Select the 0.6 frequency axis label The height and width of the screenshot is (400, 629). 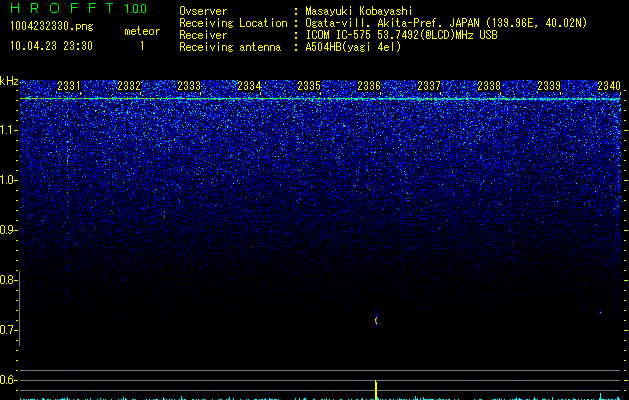click(x=8, y=380)
